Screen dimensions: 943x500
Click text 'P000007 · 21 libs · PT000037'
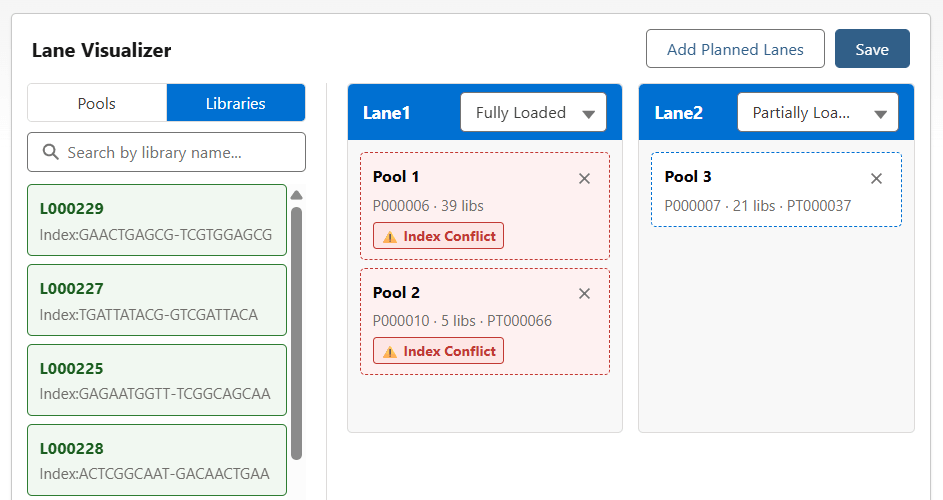(758, 206)
